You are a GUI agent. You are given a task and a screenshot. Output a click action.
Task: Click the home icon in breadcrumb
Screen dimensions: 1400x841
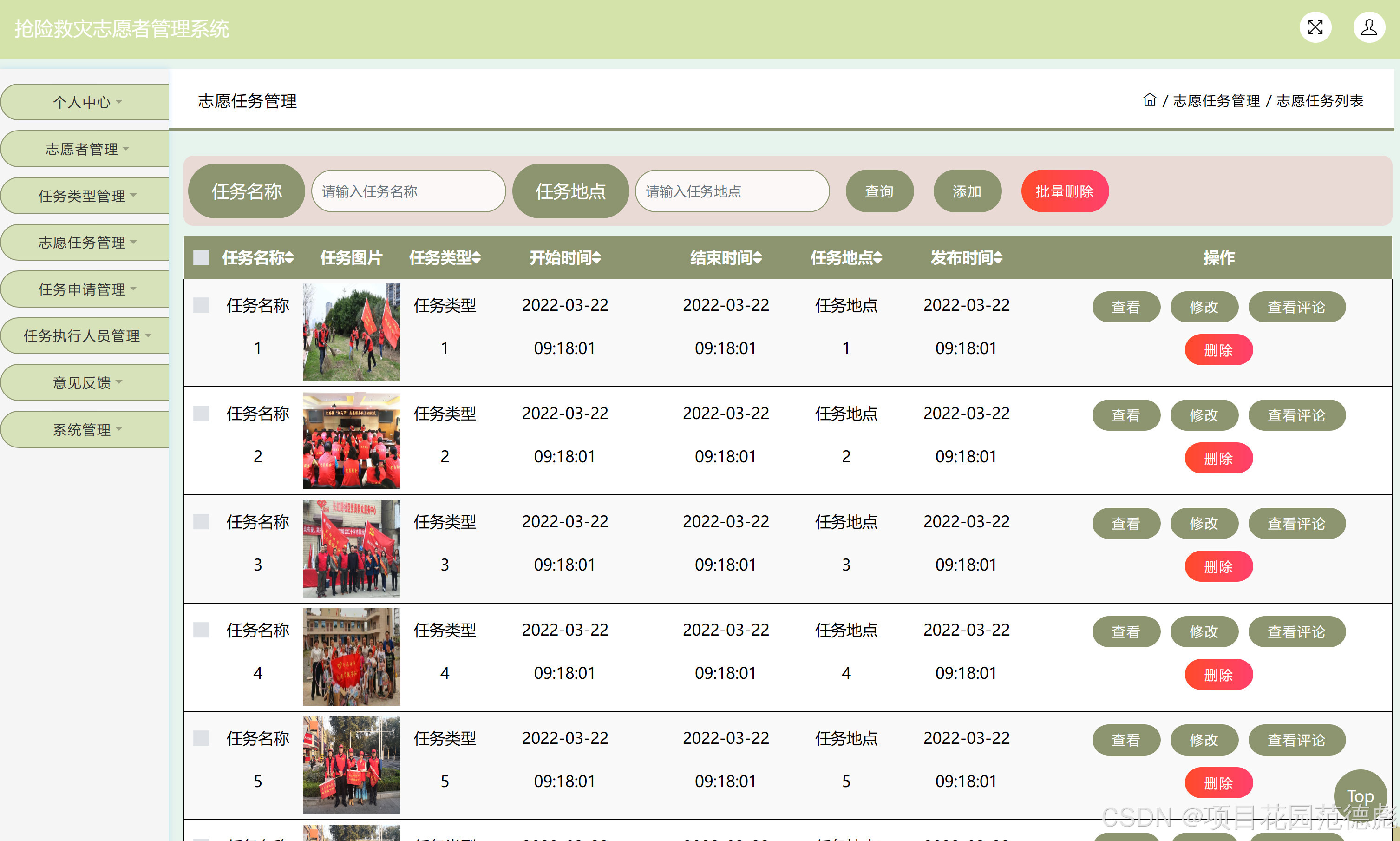[1149, 100]
